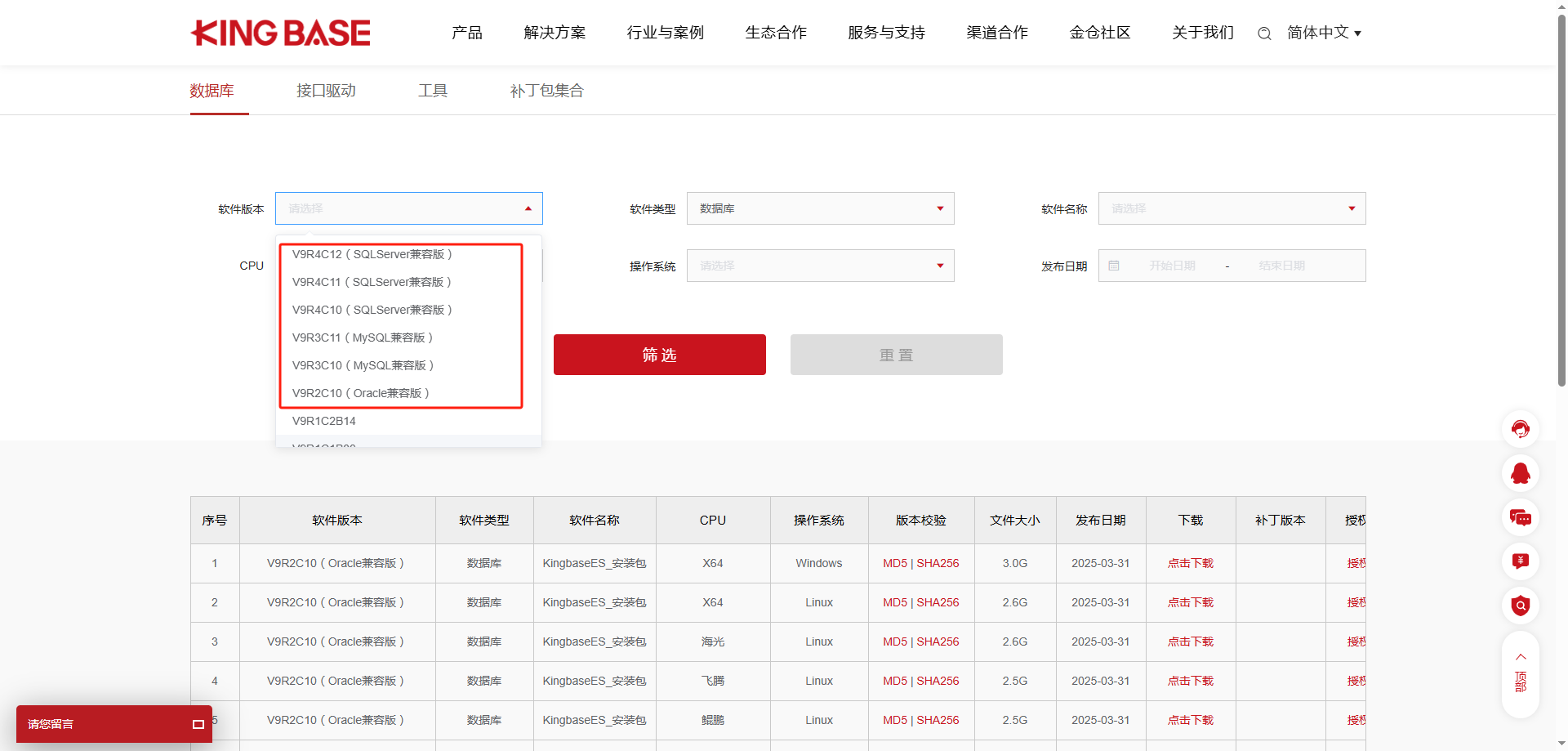1568x751 pixels.
Task: Open the 软件类型 dropdown
Action: pos(819,208)
